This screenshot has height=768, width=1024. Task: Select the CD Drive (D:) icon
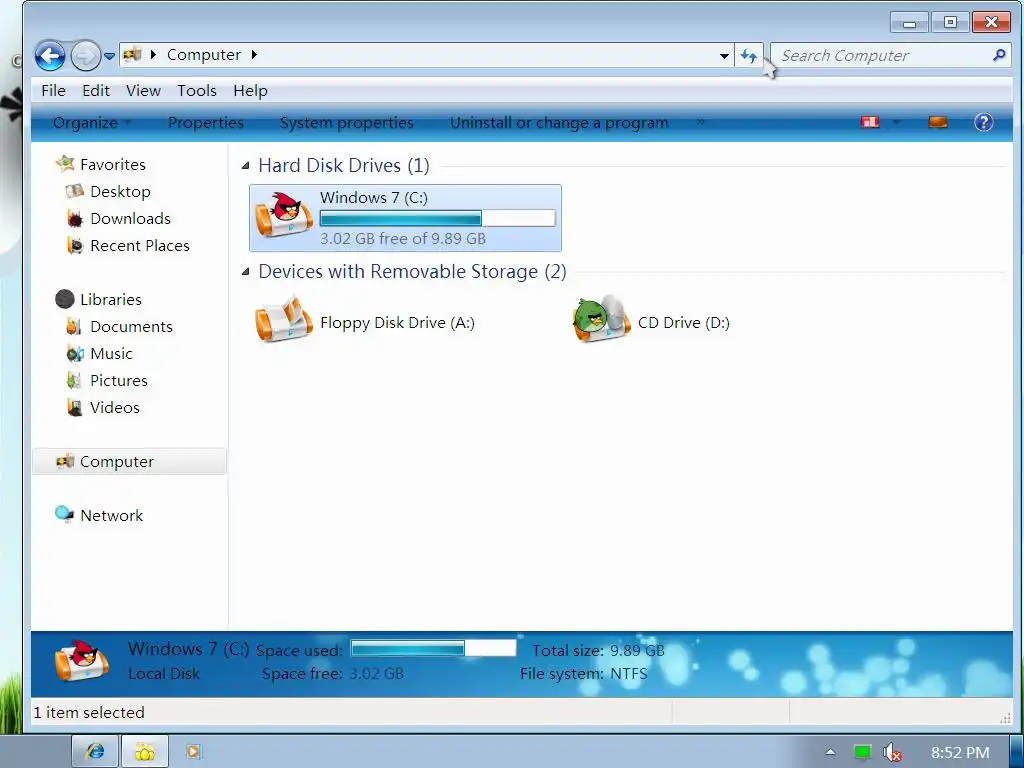(x=601, y=319)
